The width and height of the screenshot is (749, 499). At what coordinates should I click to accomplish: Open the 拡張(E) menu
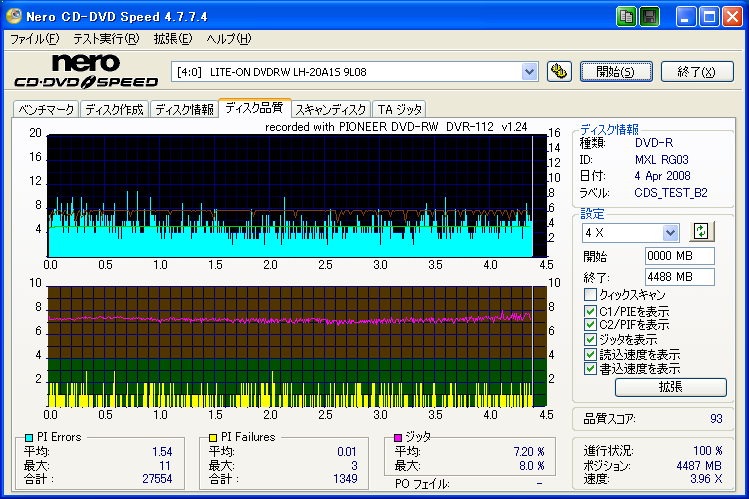173,39
